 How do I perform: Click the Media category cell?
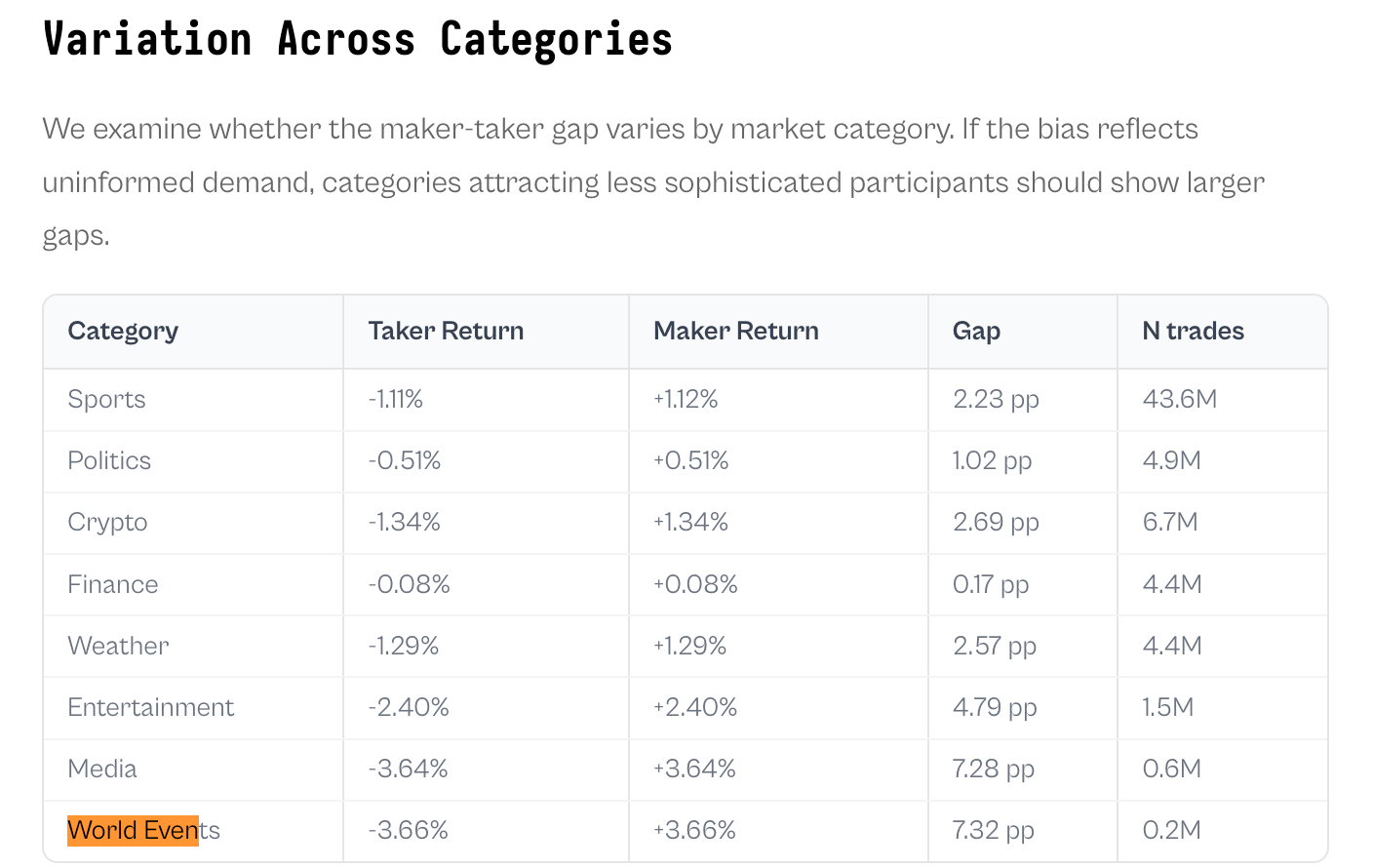point(102,769)
